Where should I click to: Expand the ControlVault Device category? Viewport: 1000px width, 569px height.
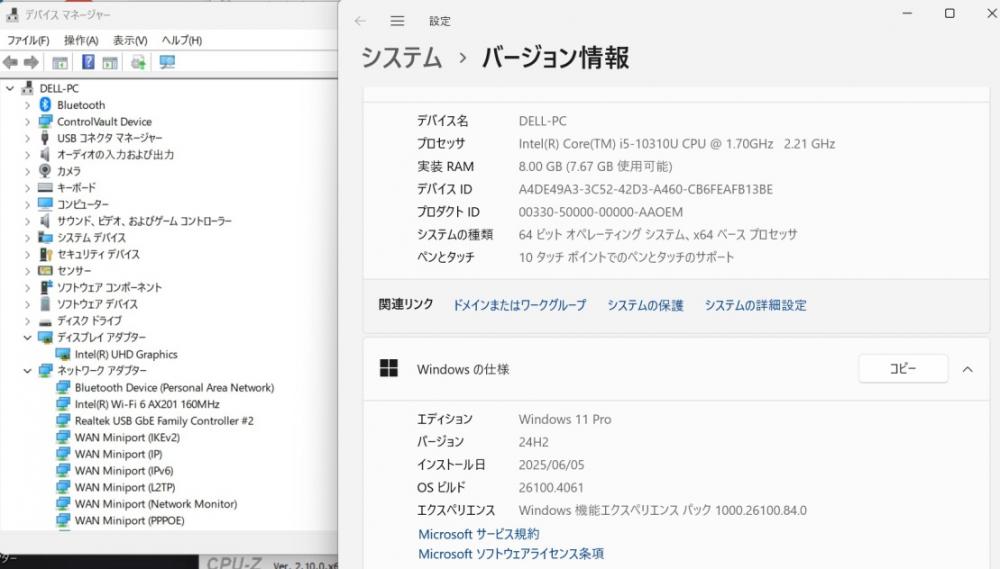27,121
